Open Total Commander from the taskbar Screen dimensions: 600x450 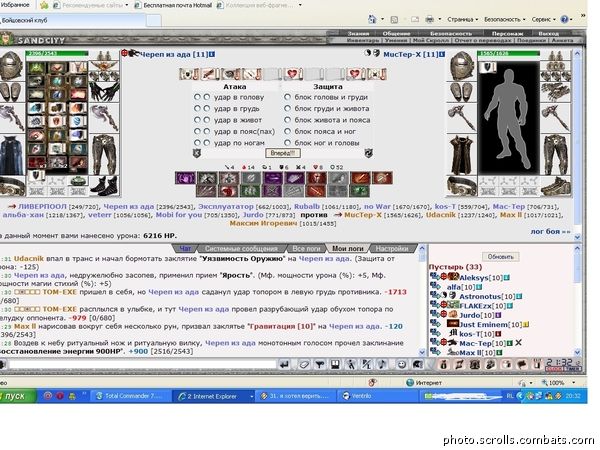click(130, 396)
